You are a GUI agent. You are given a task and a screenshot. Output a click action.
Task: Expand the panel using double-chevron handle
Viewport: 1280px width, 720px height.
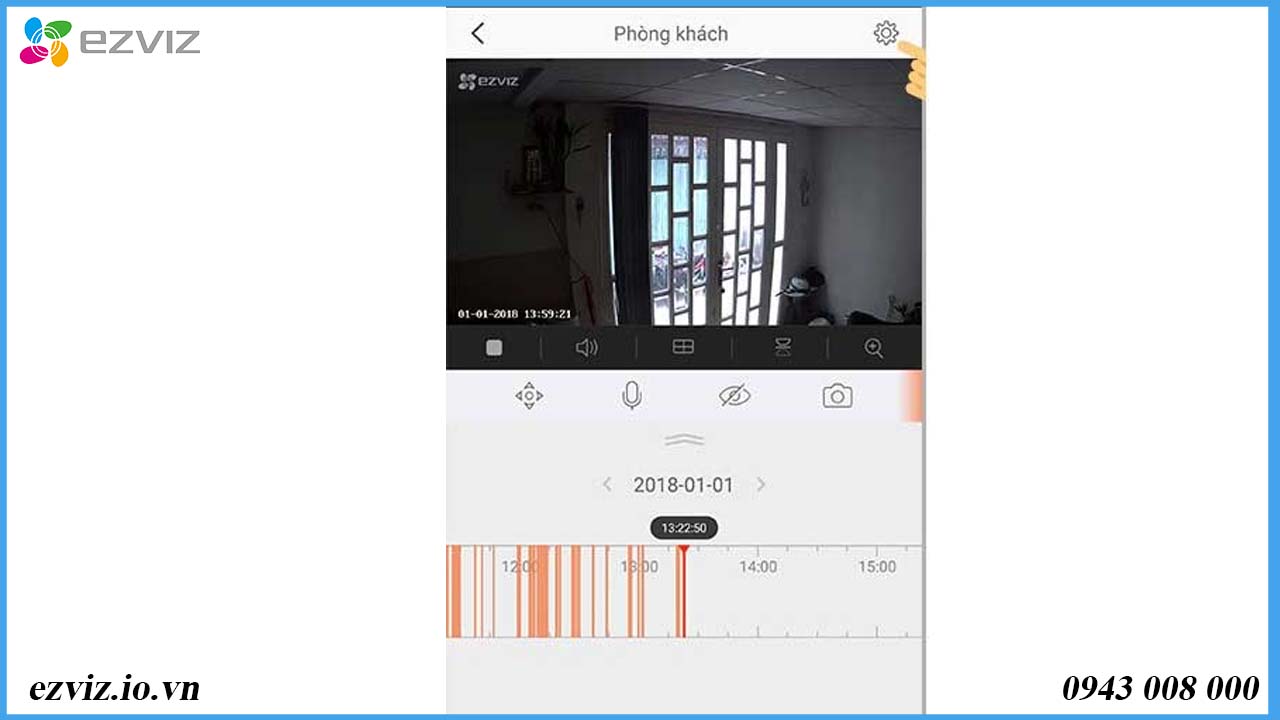point(684,440)
